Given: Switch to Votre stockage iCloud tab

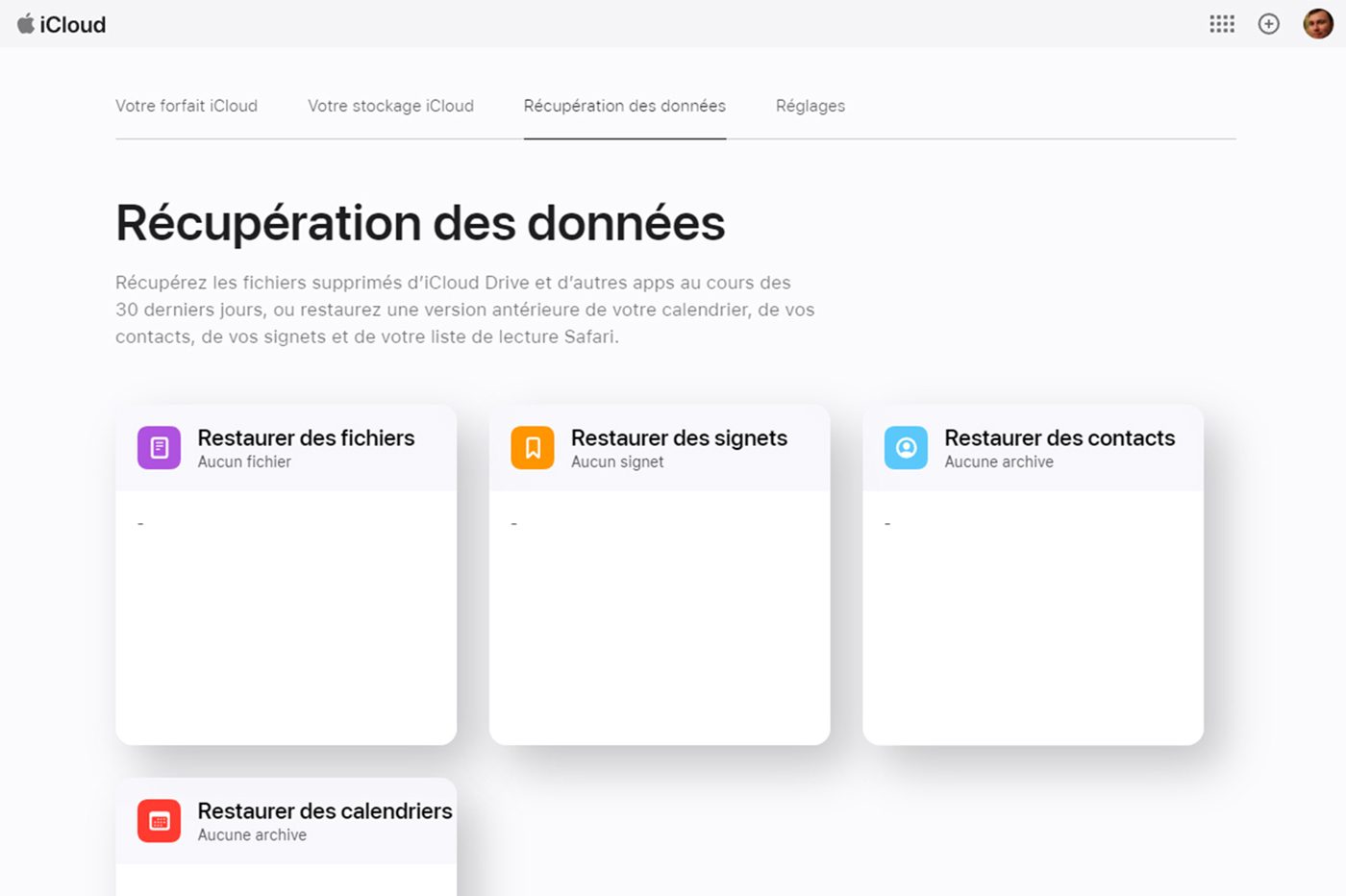Looking at the screenshot, I should 390,106.
